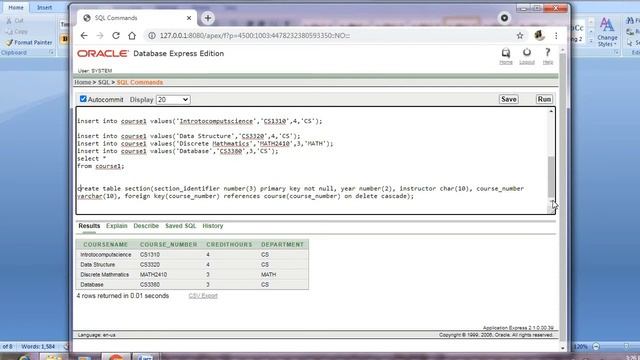Click the COURSE_NUMBER column header
This screenshot has width=640, height=360.
(x=169, y=244)
